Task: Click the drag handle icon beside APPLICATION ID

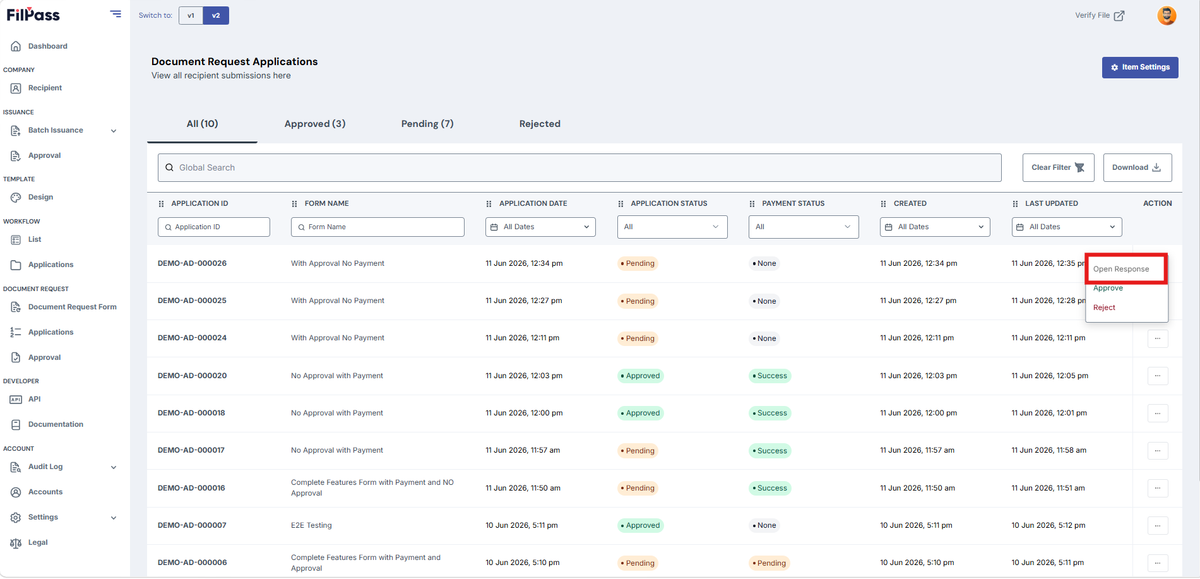Action: pyautogui.click(x=162, y=204)
